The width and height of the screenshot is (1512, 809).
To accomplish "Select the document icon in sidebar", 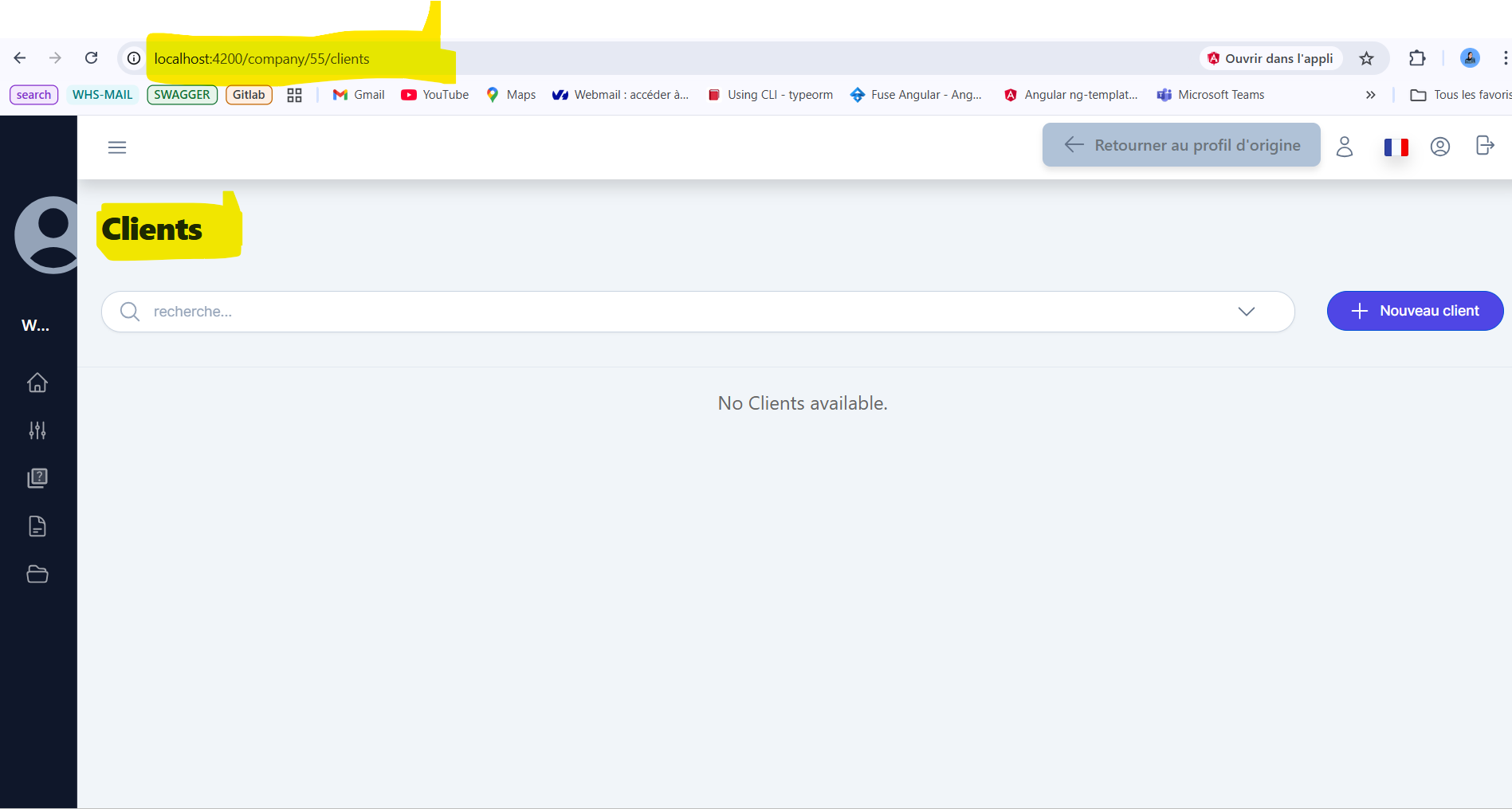I will [37, 526].
